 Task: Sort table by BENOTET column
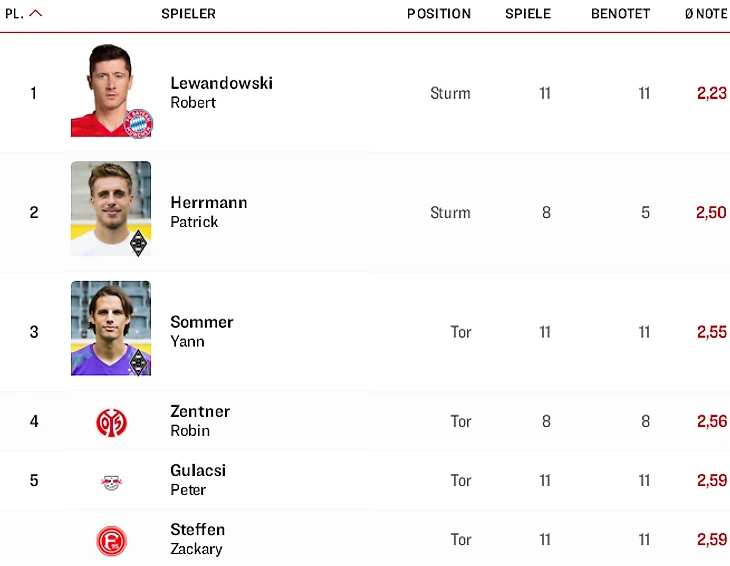(620, 13)
